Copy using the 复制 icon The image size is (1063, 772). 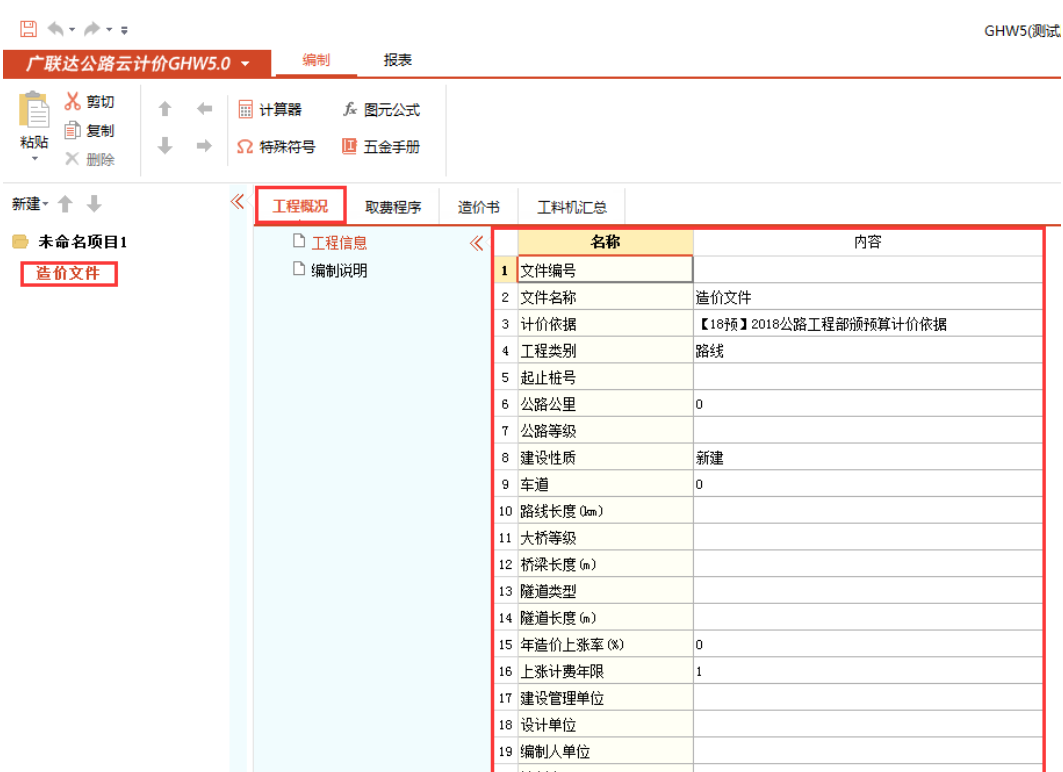pos(73,131)
